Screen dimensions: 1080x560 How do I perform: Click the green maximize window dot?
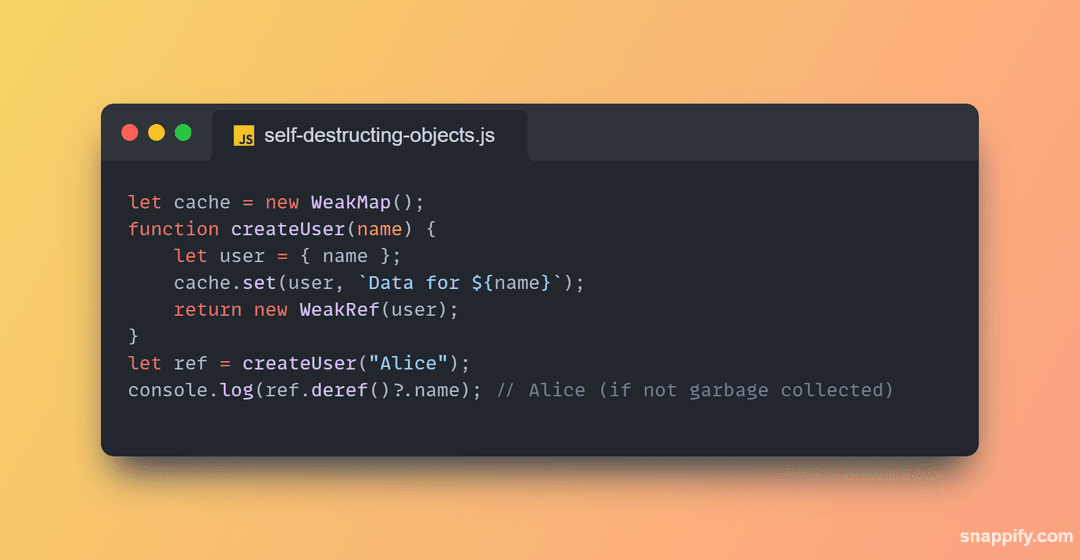click(x=183, y=132)
